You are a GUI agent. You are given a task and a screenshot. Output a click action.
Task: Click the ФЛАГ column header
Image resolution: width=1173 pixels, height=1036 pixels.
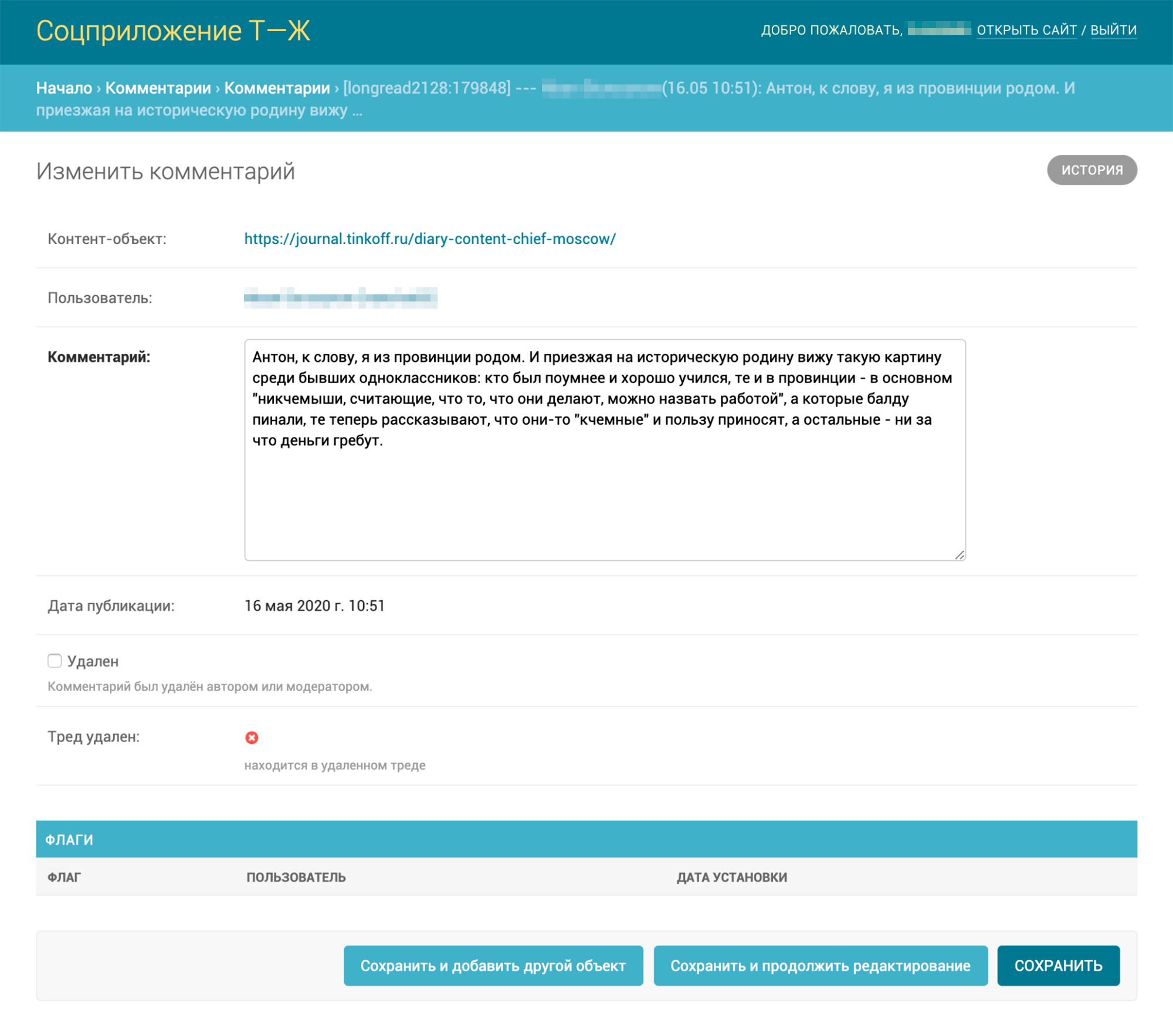pos(64,877)
